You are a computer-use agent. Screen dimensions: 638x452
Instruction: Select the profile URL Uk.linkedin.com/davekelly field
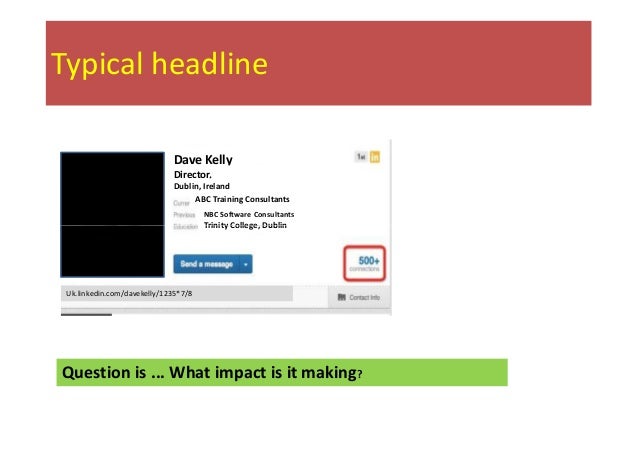click(177, 293)
